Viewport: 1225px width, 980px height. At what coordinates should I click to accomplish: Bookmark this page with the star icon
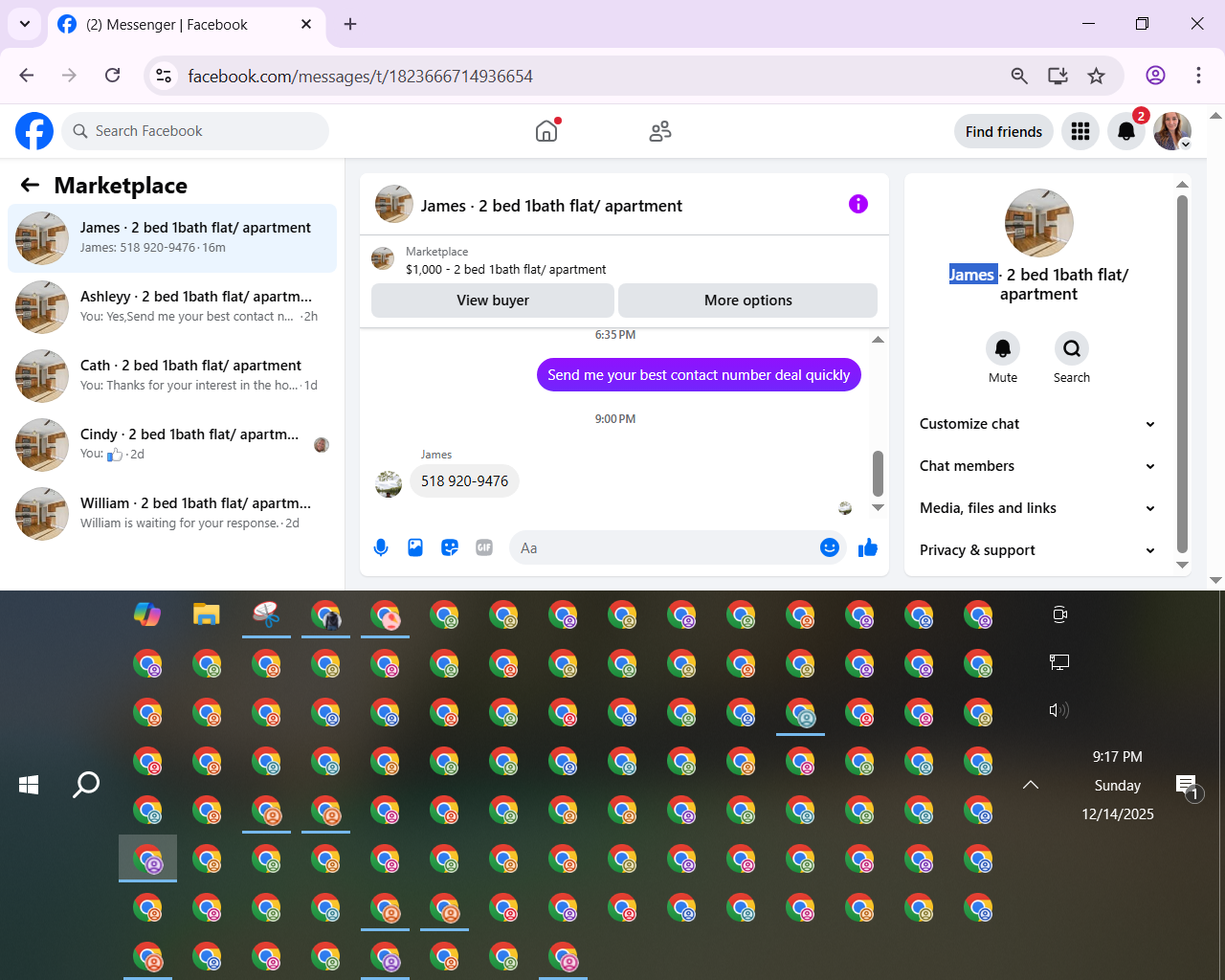1097,76
